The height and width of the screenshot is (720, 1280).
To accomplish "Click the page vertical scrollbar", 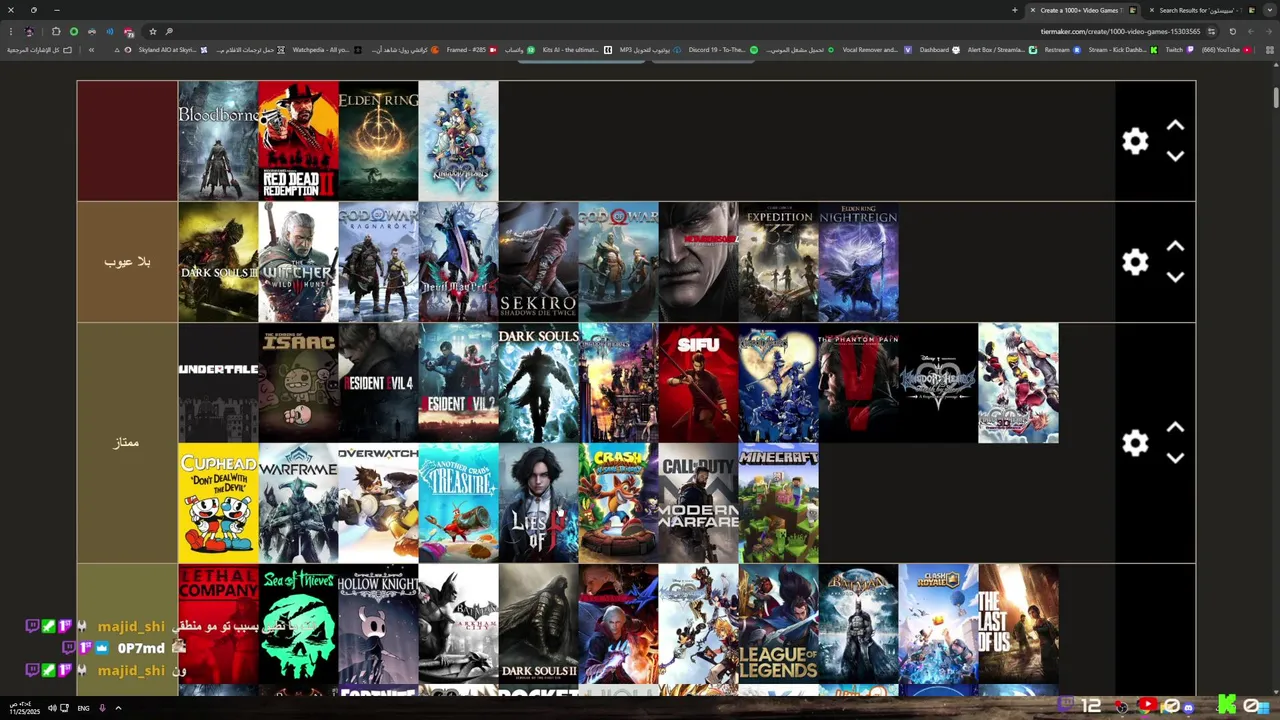I will coord(1276,98).
